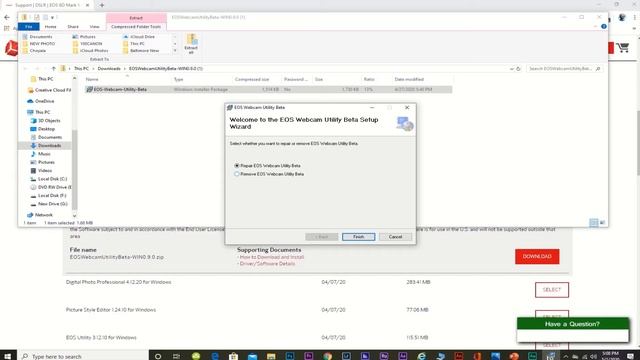Open DVD RW Drive in the sidebar
Screen dimensions: 640x360
pyautogui.click(x=51, y=187)
